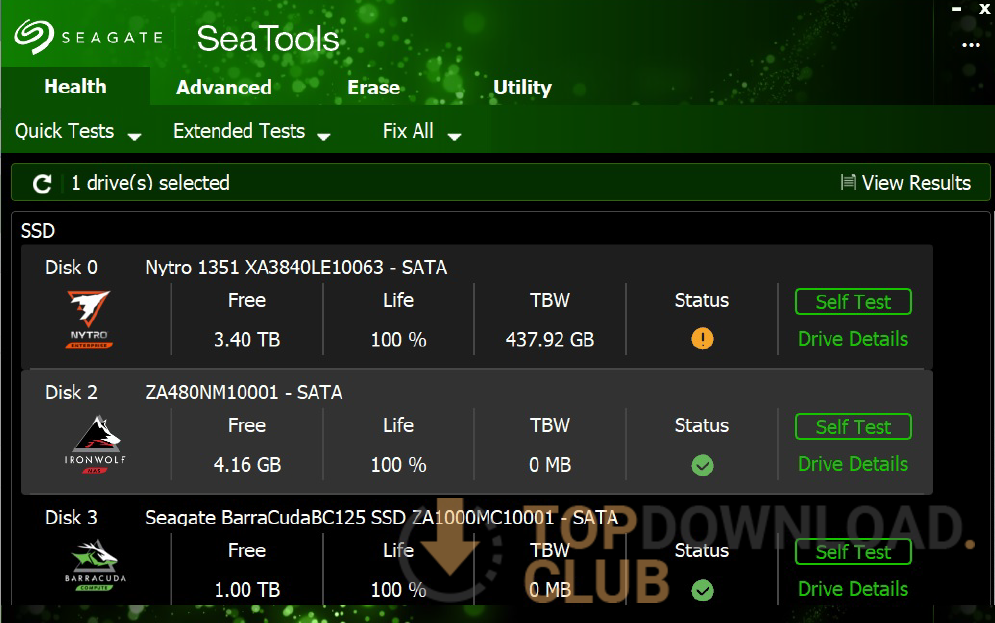Click the green check status icon for Disk 3
Screen dimensions: 995x623
(x=702, y=590)
